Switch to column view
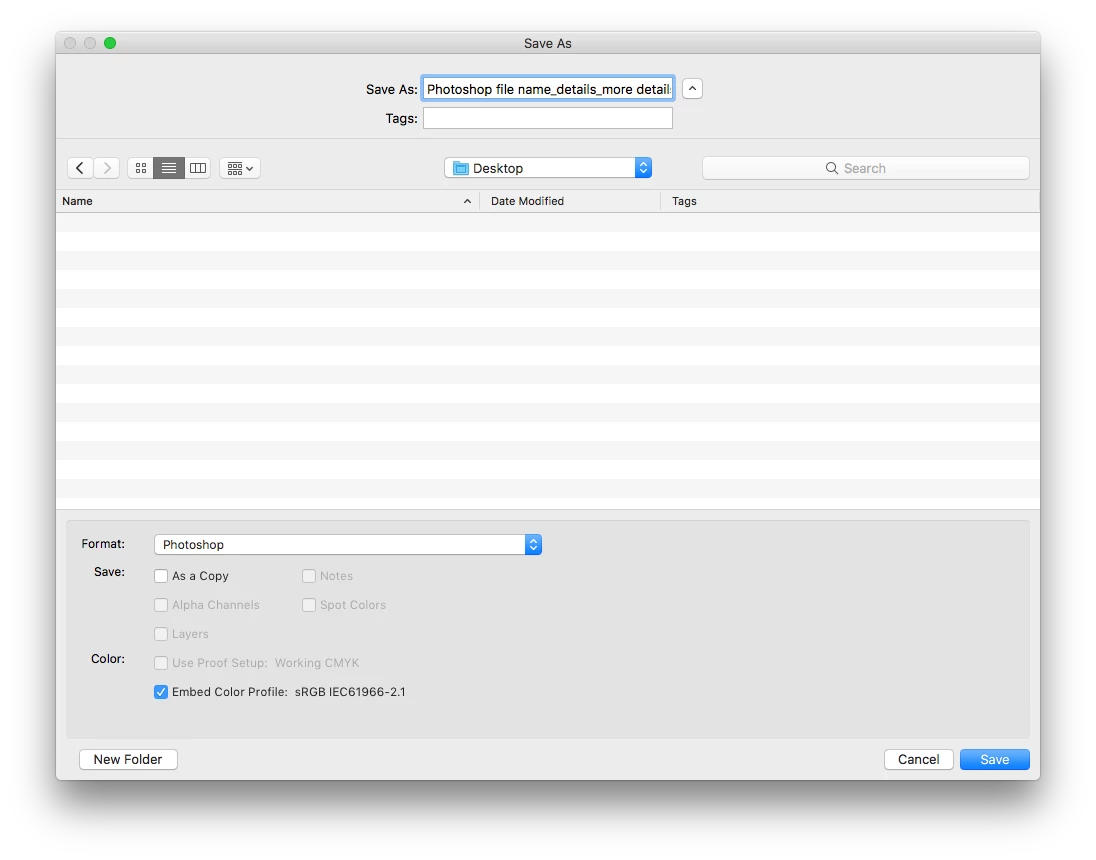This screenshot has width=1096, height=860. 198,168
